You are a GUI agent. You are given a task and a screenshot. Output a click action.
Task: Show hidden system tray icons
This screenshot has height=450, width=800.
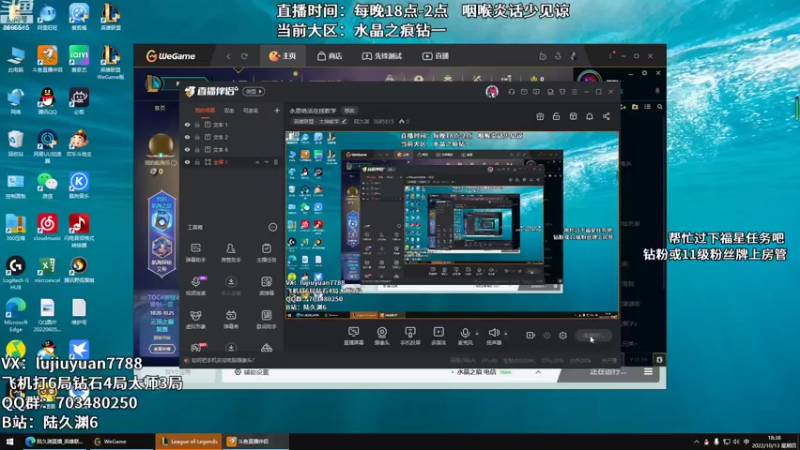(x=696, y=441)
